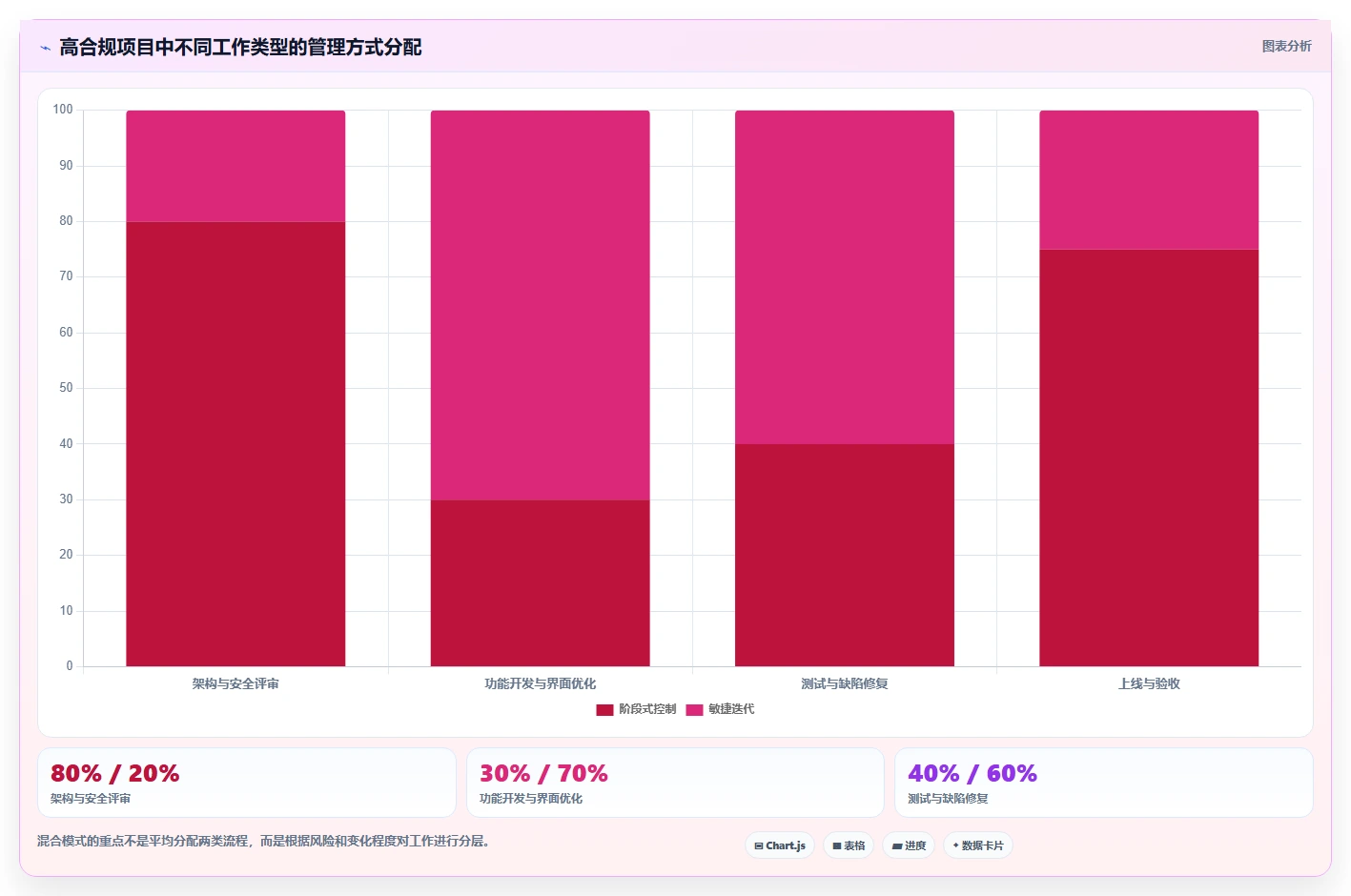Screen dimensions: 1351x896
Task: Click the 阶段式控制 legend color box
Action: tap(604, 709)
